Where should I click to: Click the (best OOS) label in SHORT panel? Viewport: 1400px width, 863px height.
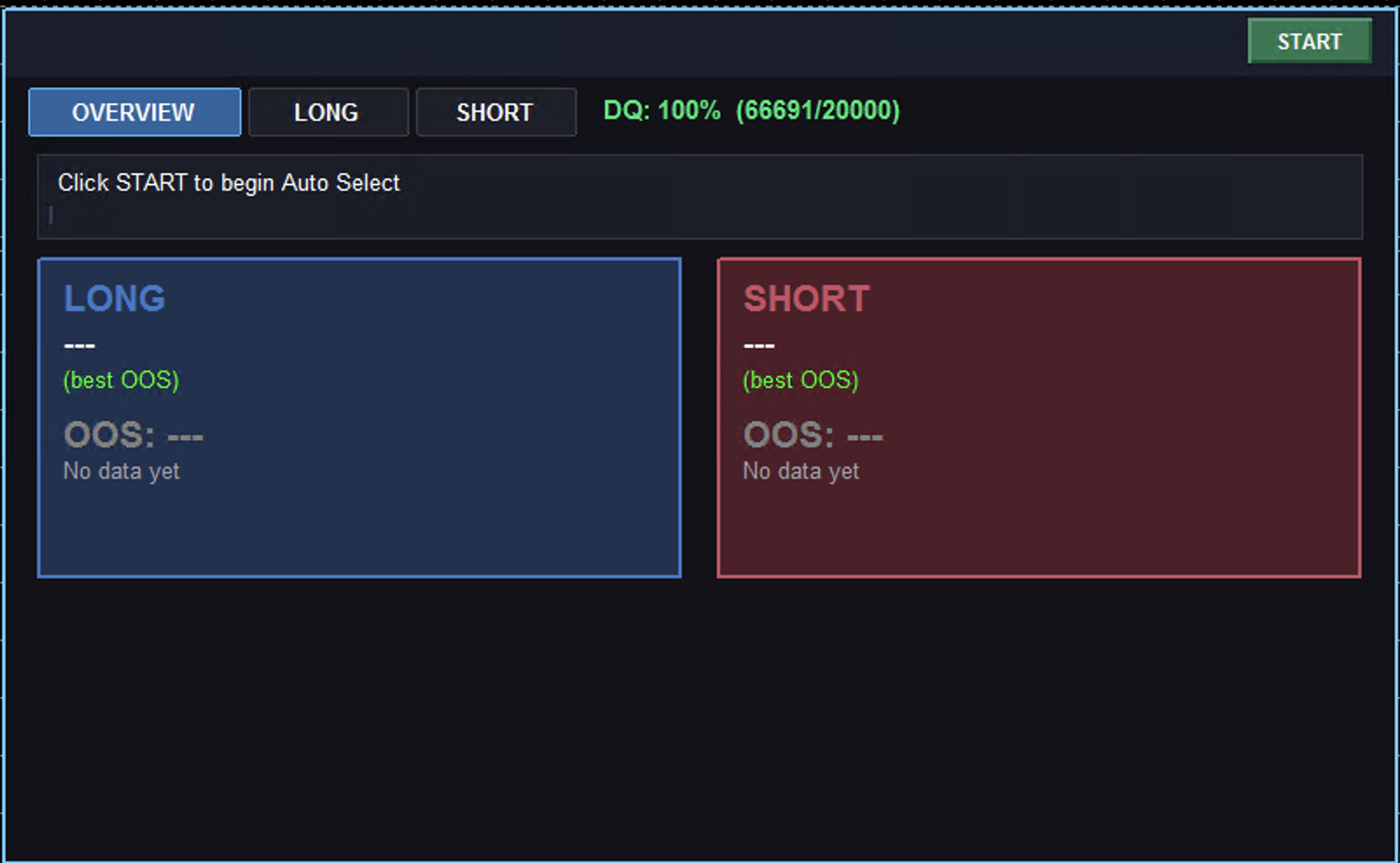click(800, 380)
